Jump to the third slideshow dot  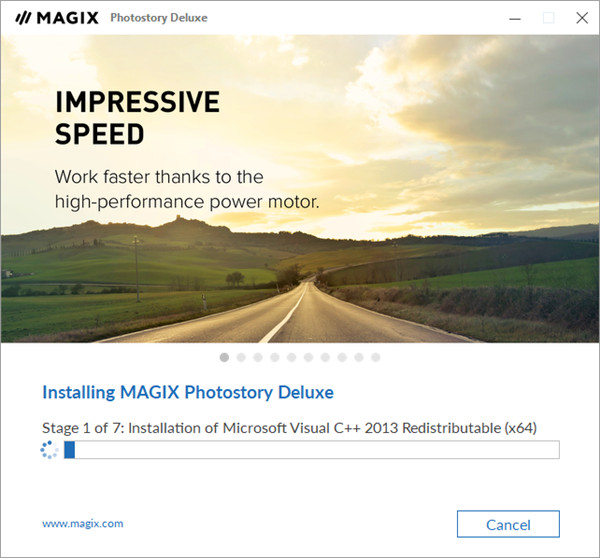click(x=258, y=357)
